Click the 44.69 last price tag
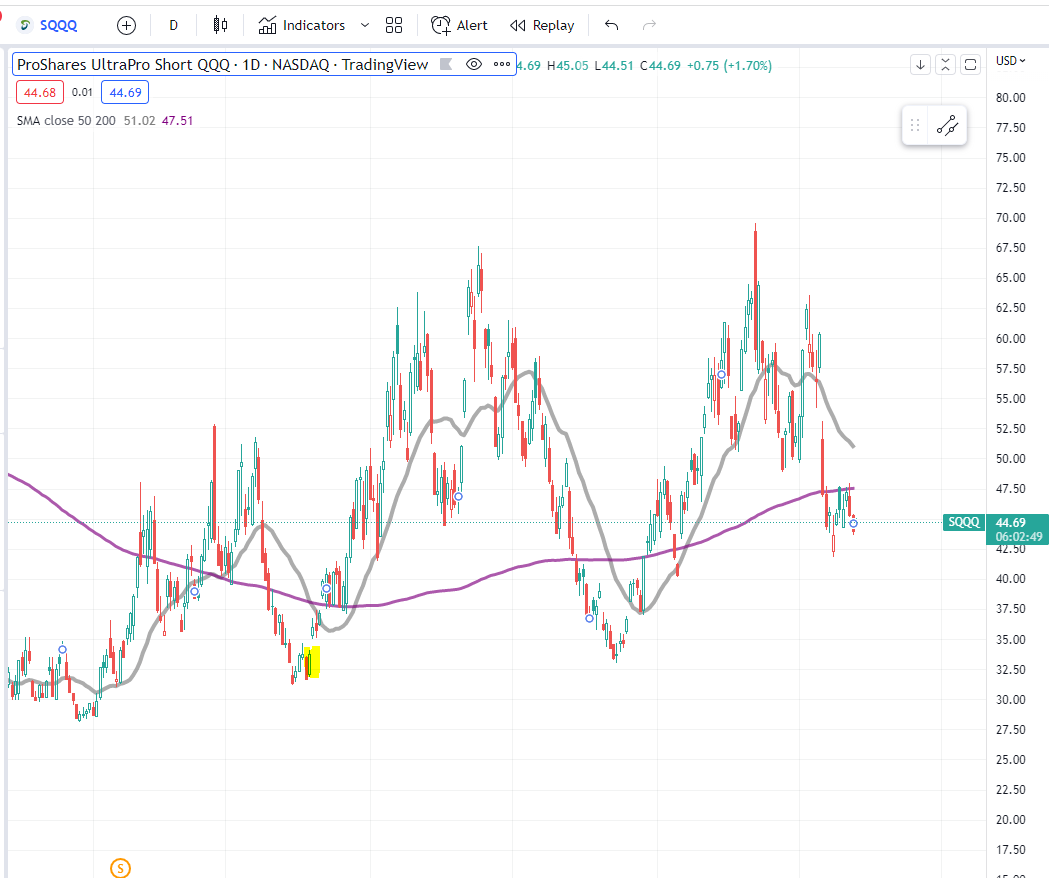Viewport: 1049px width, 878px height. 1017,529
